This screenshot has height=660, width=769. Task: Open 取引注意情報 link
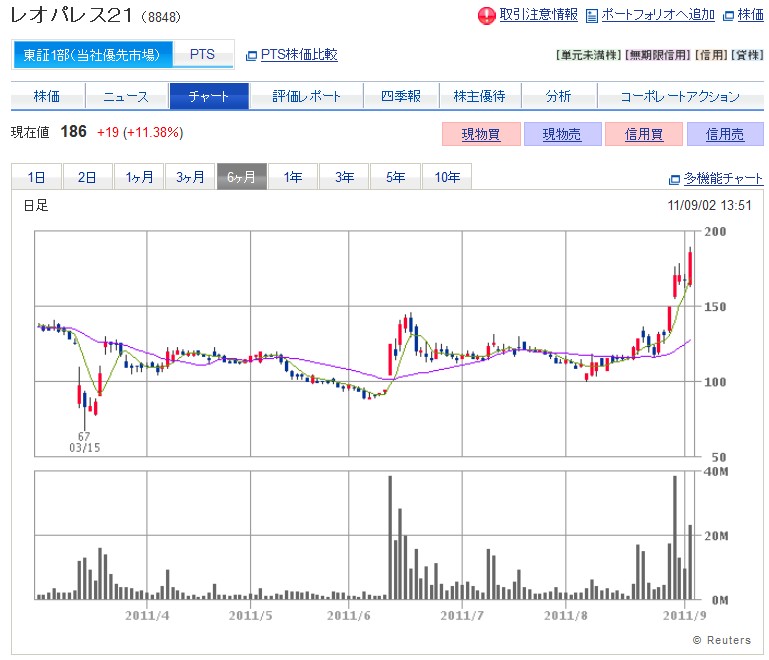tap(538, 15)
